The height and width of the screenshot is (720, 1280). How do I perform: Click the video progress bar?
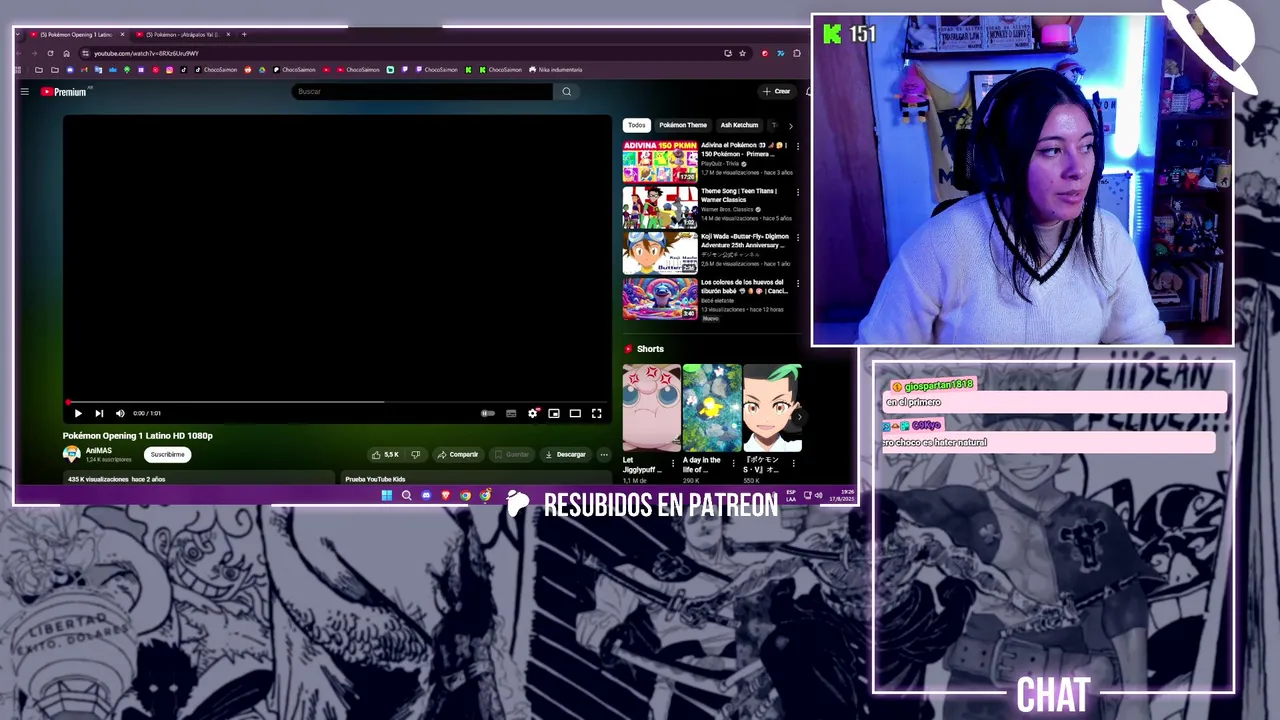tap(338, 402)
